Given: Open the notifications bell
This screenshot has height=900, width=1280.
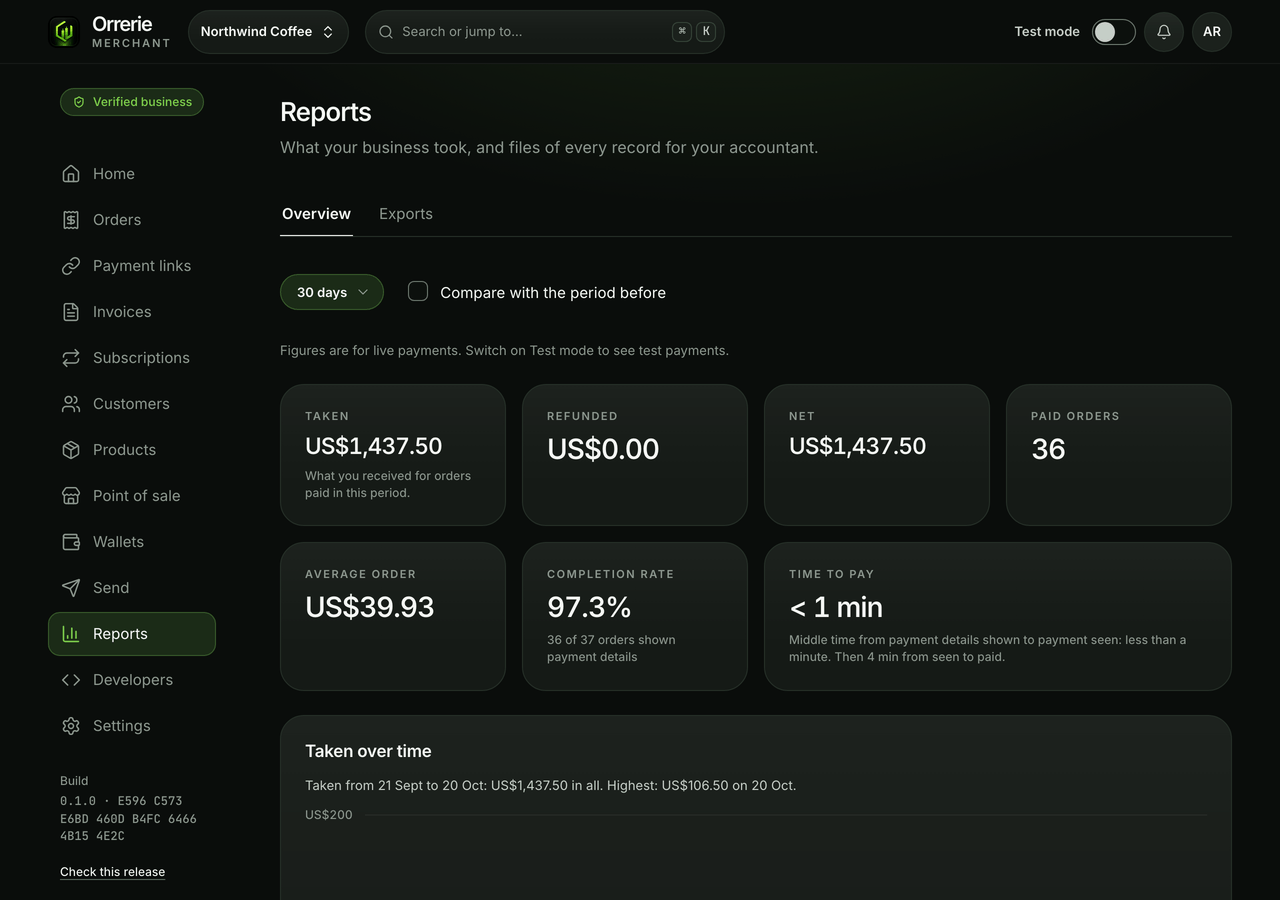Looking at the screenshot, I should coord(1164,32).
